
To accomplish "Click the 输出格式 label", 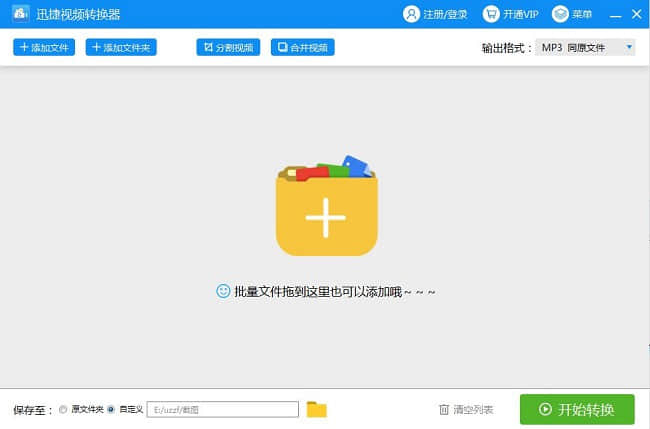I will pos(507,48).
